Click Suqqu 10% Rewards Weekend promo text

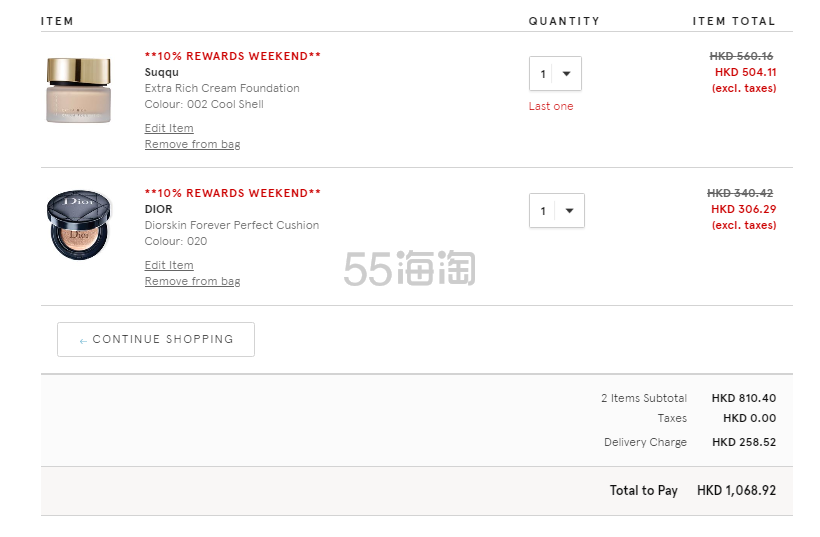(x=233, y=56)
